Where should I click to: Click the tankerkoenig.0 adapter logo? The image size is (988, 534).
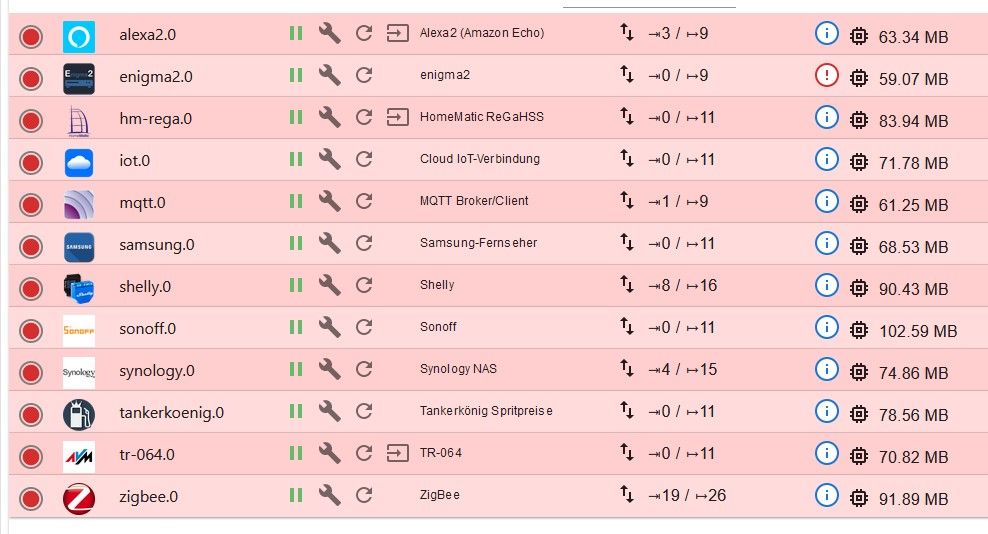coord(78,413)
